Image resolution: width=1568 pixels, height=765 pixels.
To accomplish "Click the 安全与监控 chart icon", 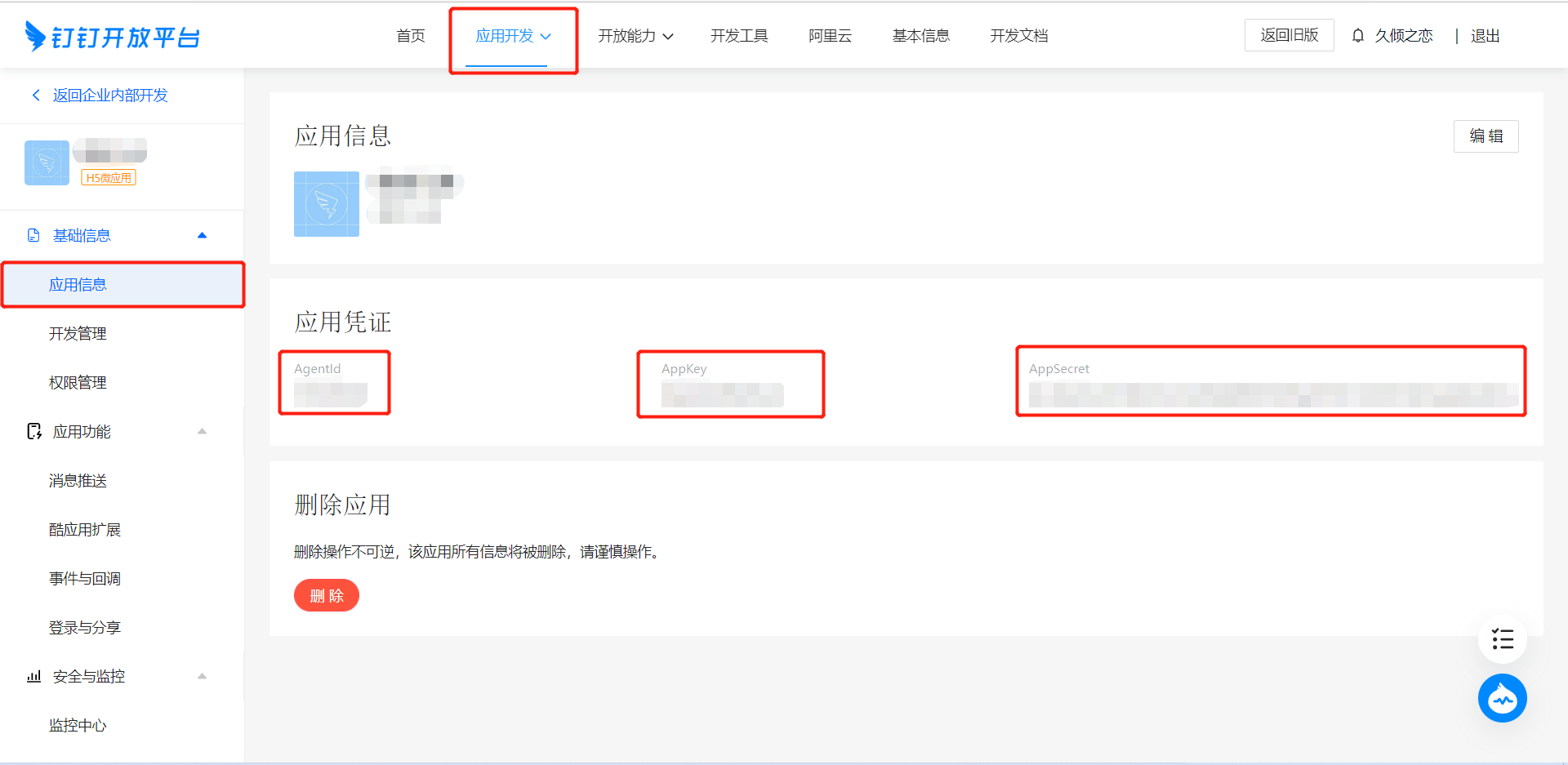I will pyautogui.click(x=33, y=676).
